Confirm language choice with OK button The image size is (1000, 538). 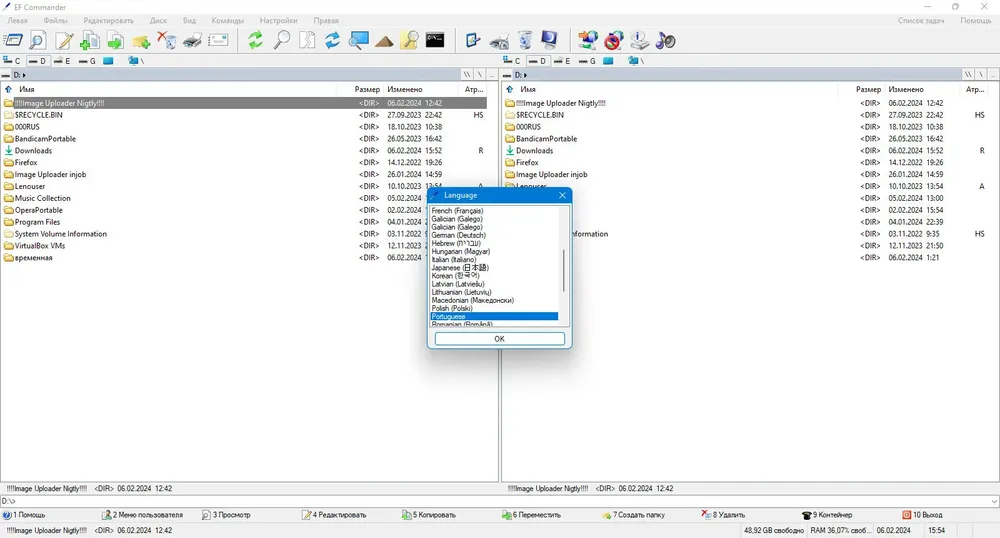(499, 338)
